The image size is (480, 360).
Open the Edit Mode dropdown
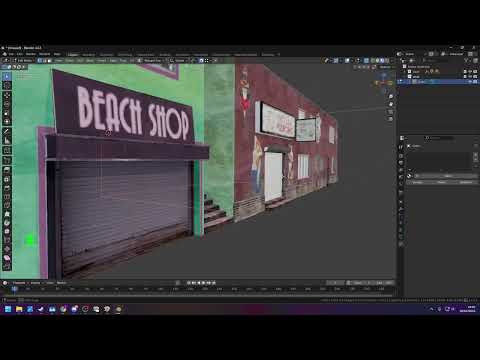23,60
